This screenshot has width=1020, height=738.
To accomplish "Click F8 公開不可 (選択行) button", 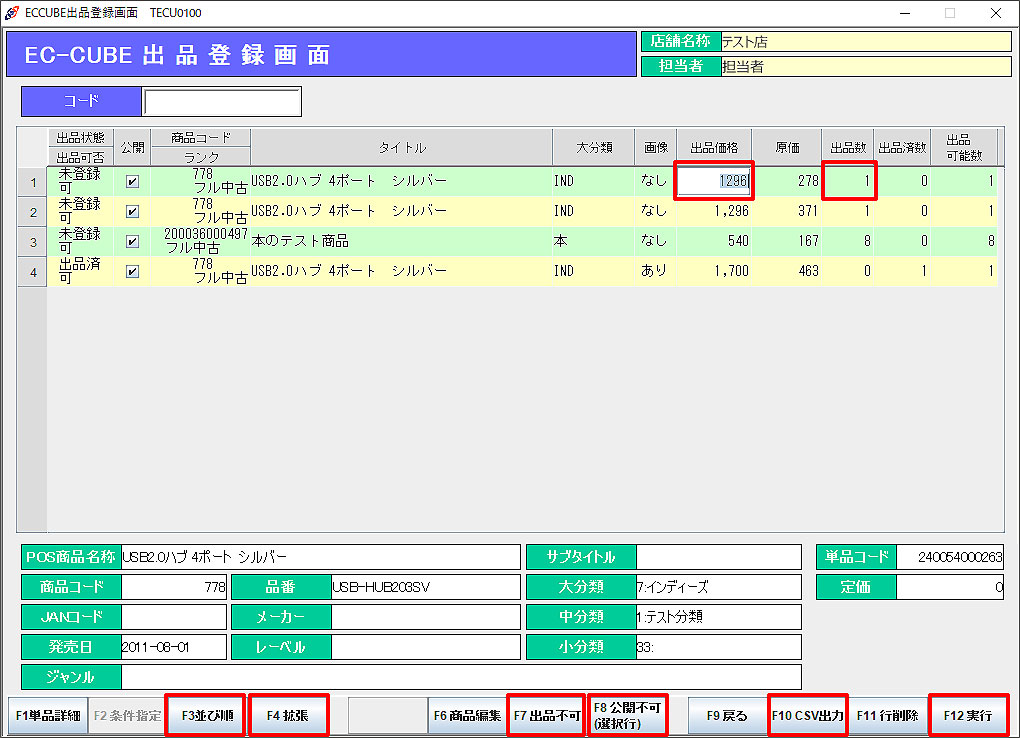I will click(x=626, y=716).
